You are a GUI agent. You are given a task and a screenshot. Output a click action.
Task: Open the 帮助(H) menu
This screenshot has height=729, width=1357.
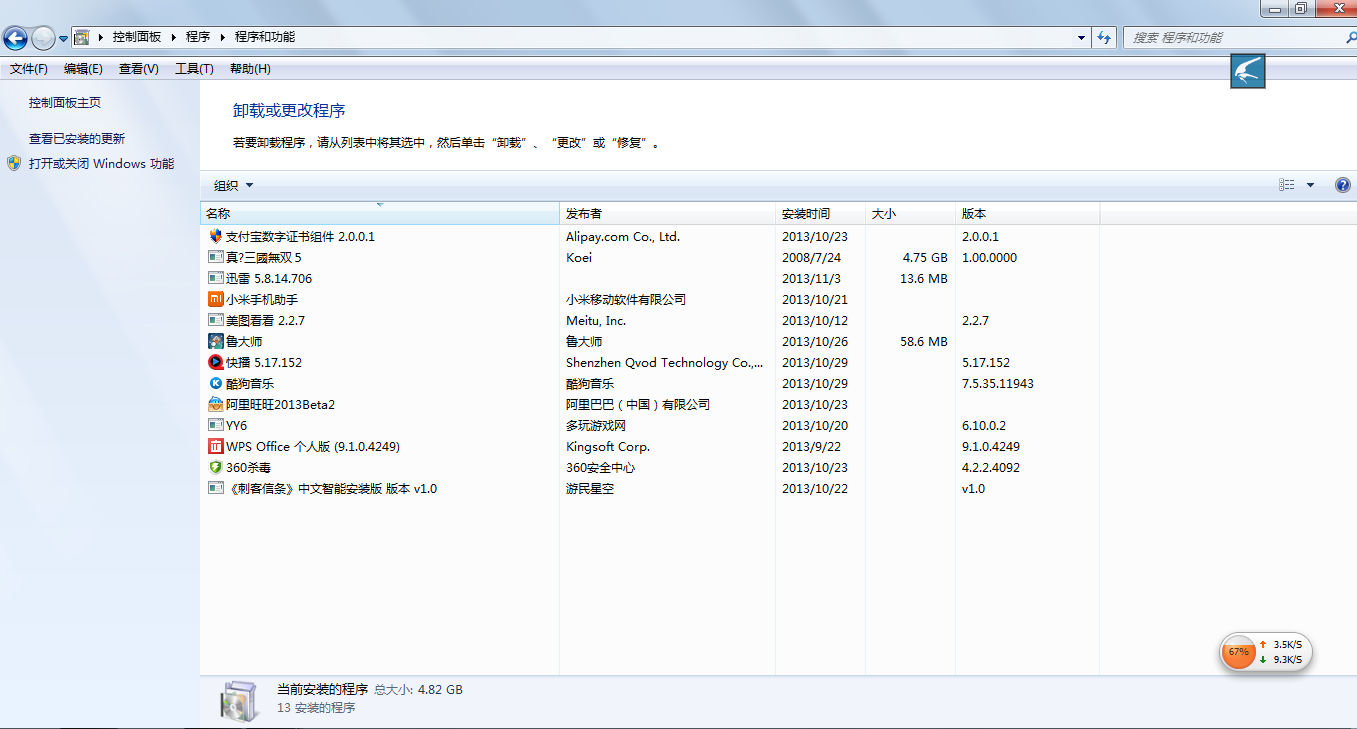click(x=250, y=69)
